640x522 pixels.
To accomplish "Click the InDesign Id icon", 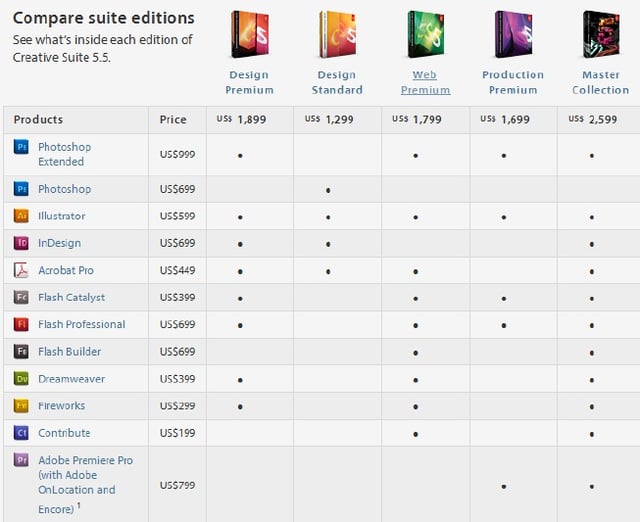I will pyautogui.click(x=21, y=243).
